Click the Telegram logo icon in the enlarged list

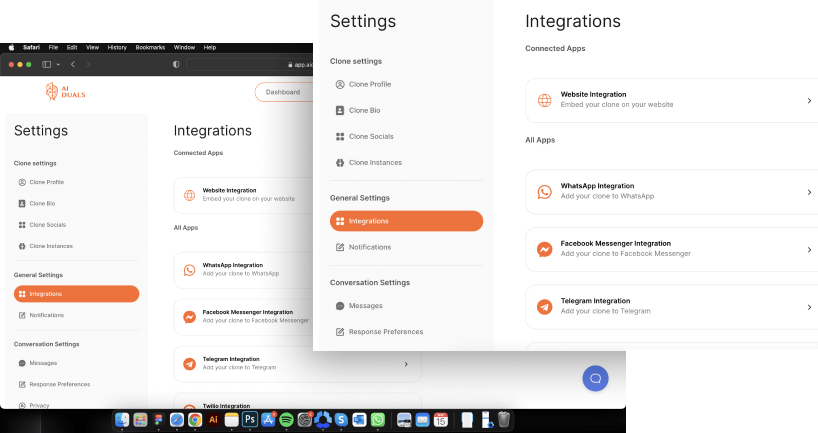tap(544, 307)
